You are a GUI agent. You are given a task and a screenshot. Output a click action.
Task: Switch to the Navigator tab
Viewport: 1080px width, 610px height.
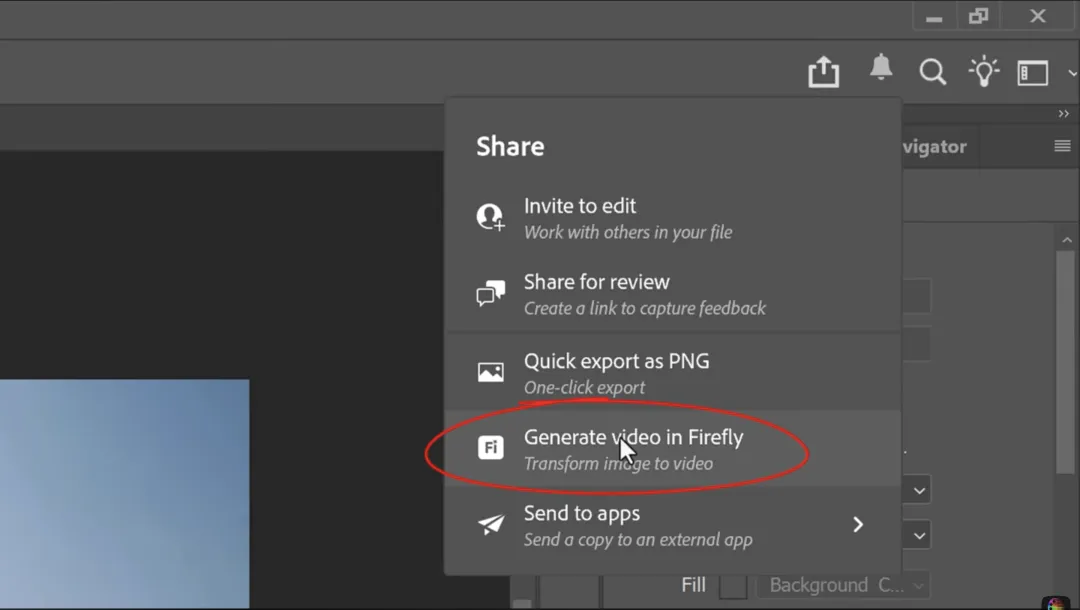pos(931,146)
